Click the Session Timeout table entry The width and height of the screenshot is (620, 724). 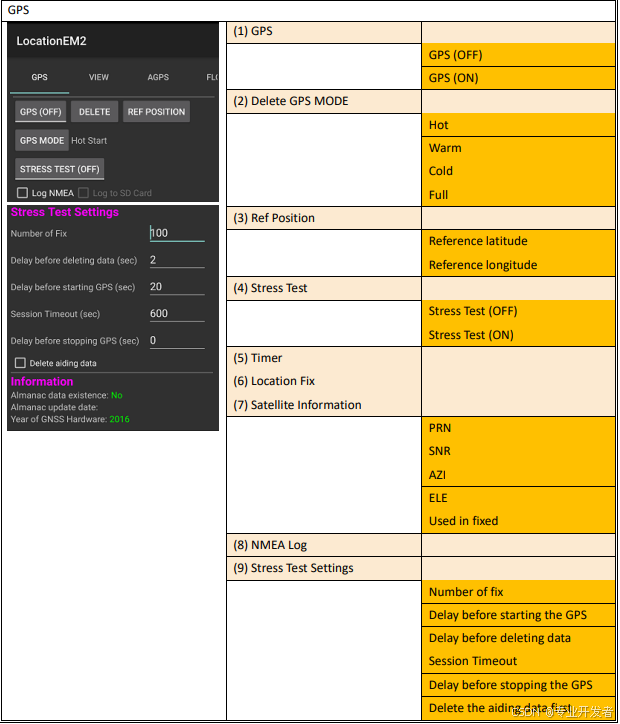tap(473, 661)
